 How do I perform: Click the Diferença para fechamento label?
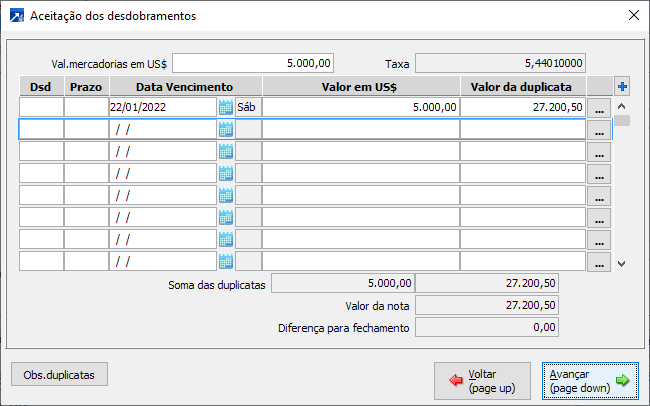tap(344, 328)
